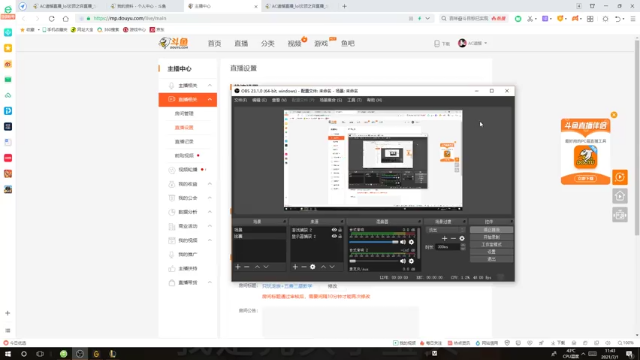Image resolution: width=640 pixels, height=360 pixels.
Task: Adjust the first desktop audio volume slider
Action: pyautogui.click(x=373, y=242)
